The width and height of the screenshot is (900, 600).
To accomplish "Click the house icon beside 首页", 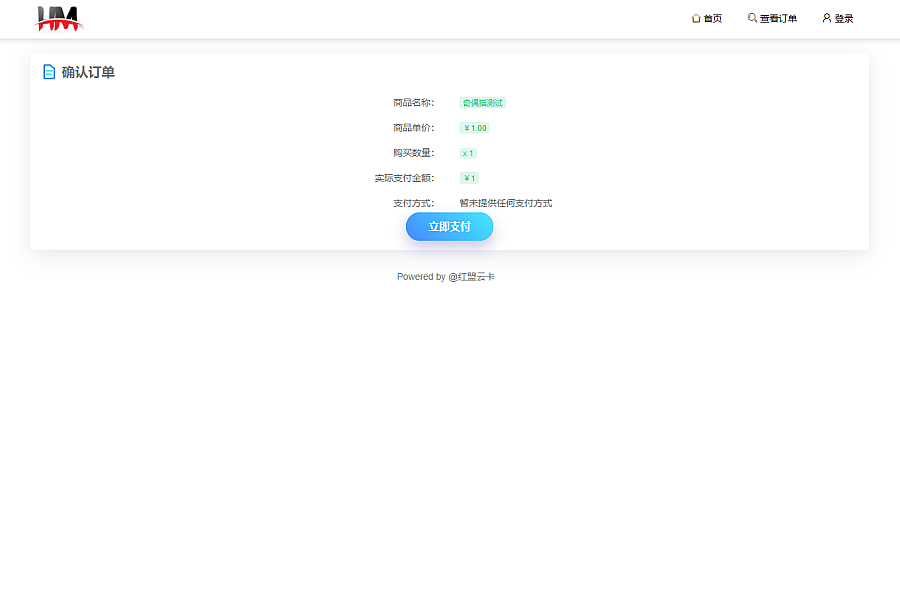I will [x=696, y=18].
